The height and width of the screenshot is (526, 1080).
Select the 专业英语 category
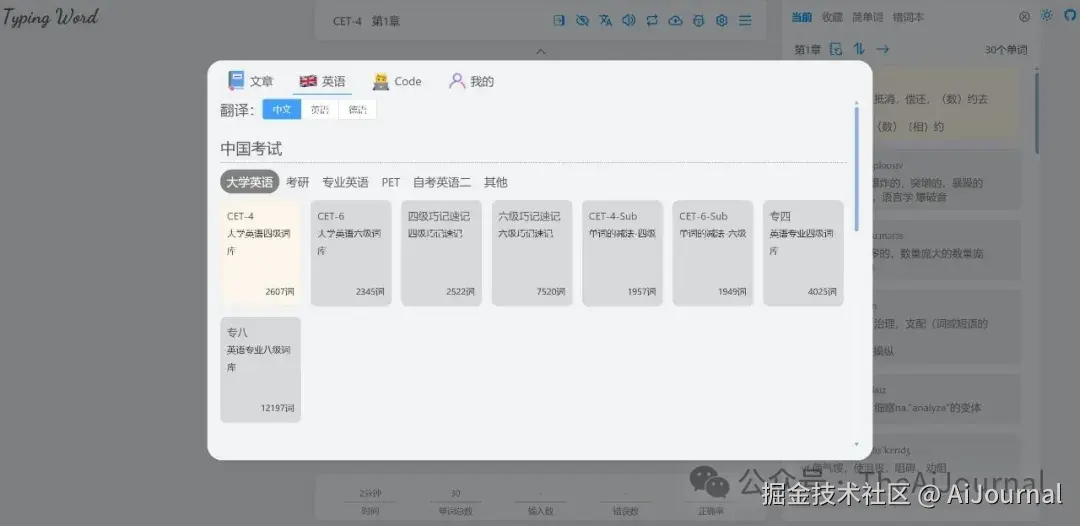tap(345, 182)
